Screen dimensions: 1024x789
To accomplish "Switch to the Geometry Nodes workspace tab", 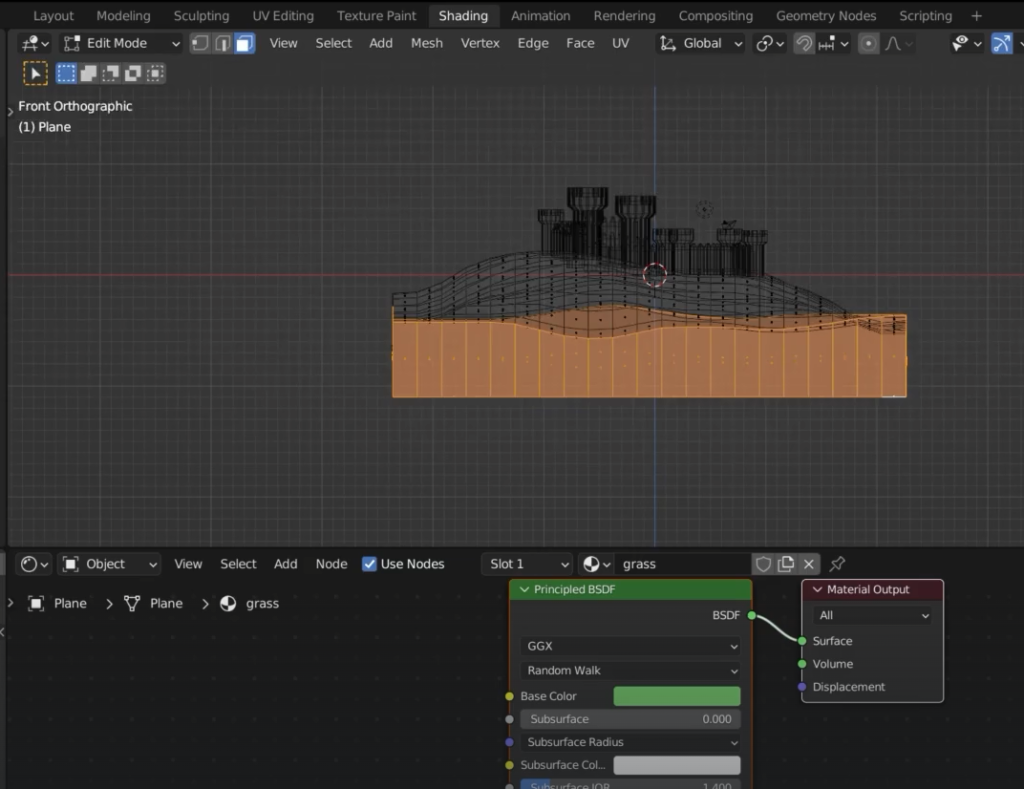I will [825, 16].
